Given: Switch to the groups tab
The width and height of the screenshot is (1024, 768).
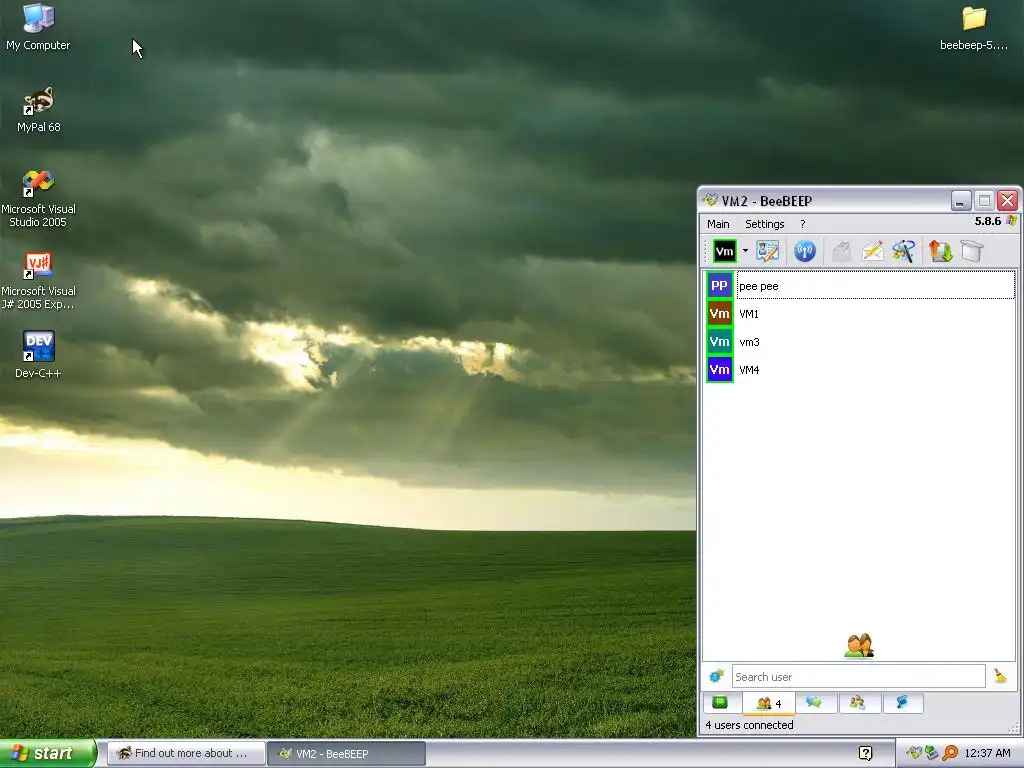Looking at the screenshot, I should (857, 703).
